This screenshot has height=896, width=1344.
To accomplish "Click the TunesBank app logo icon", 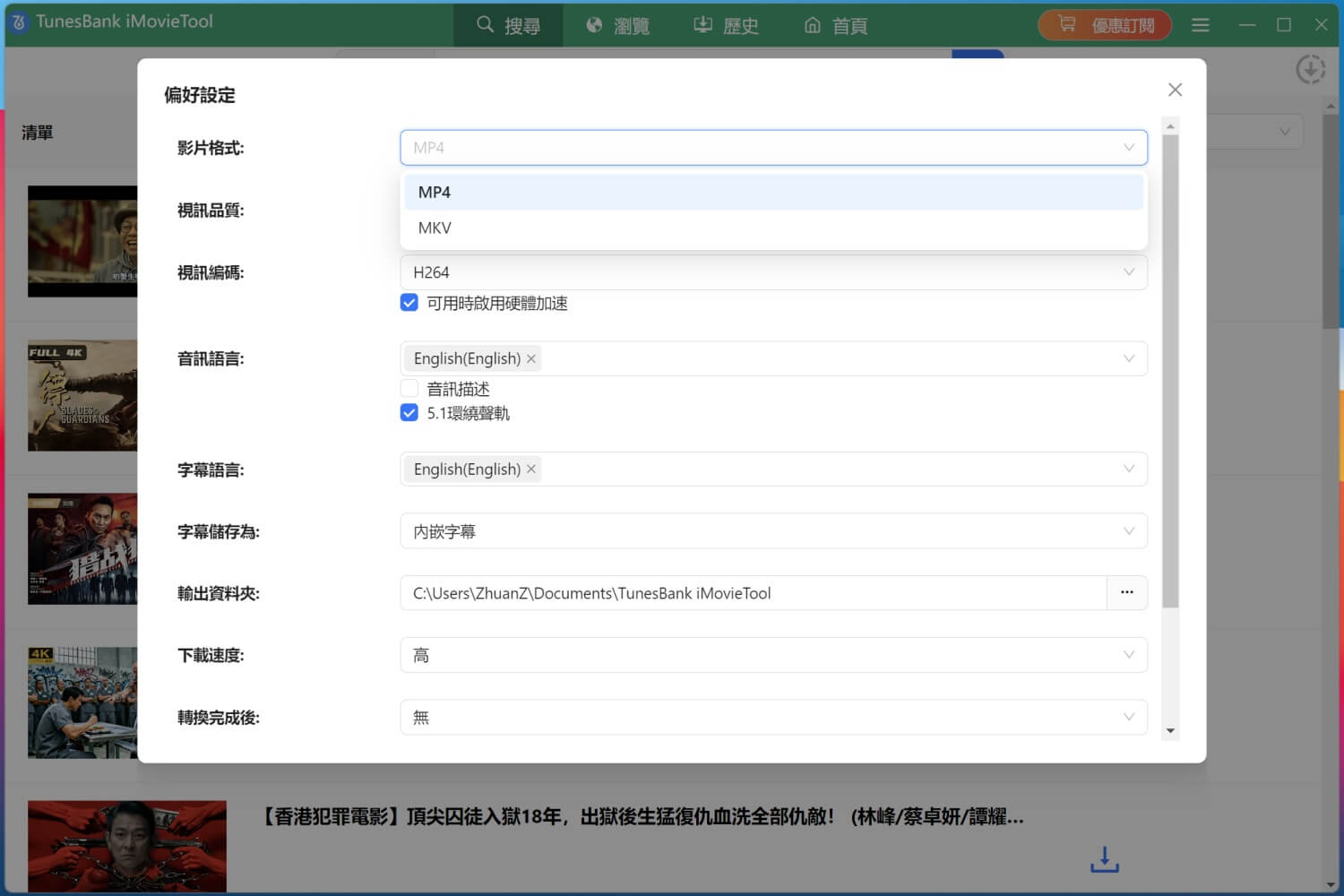I will tap(19, 22).
